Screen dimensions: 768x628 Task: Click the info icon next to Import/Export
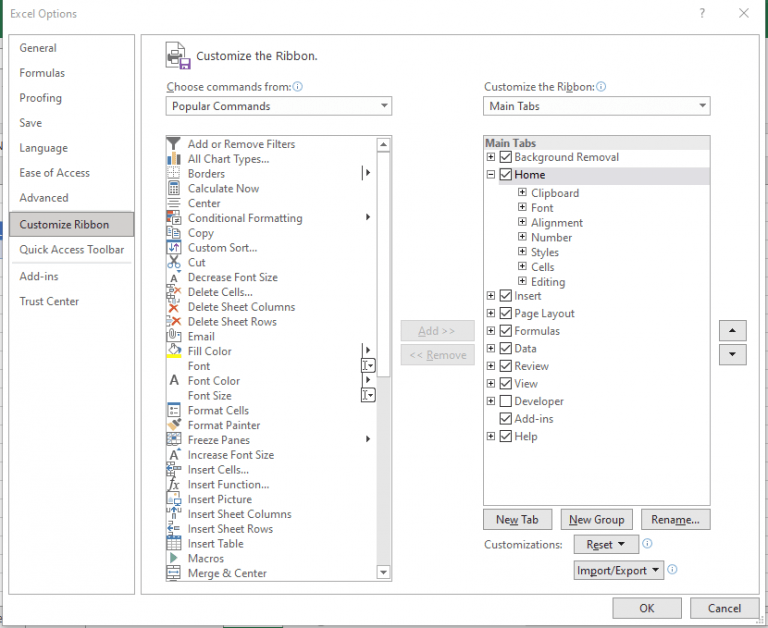[672, 569]
